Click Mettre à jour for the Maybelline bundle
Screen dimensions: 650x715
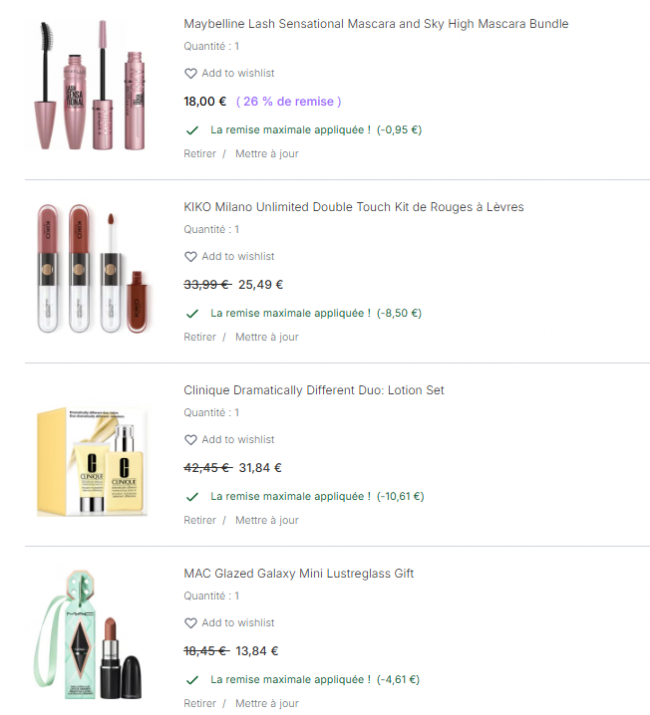click(267, 154)
